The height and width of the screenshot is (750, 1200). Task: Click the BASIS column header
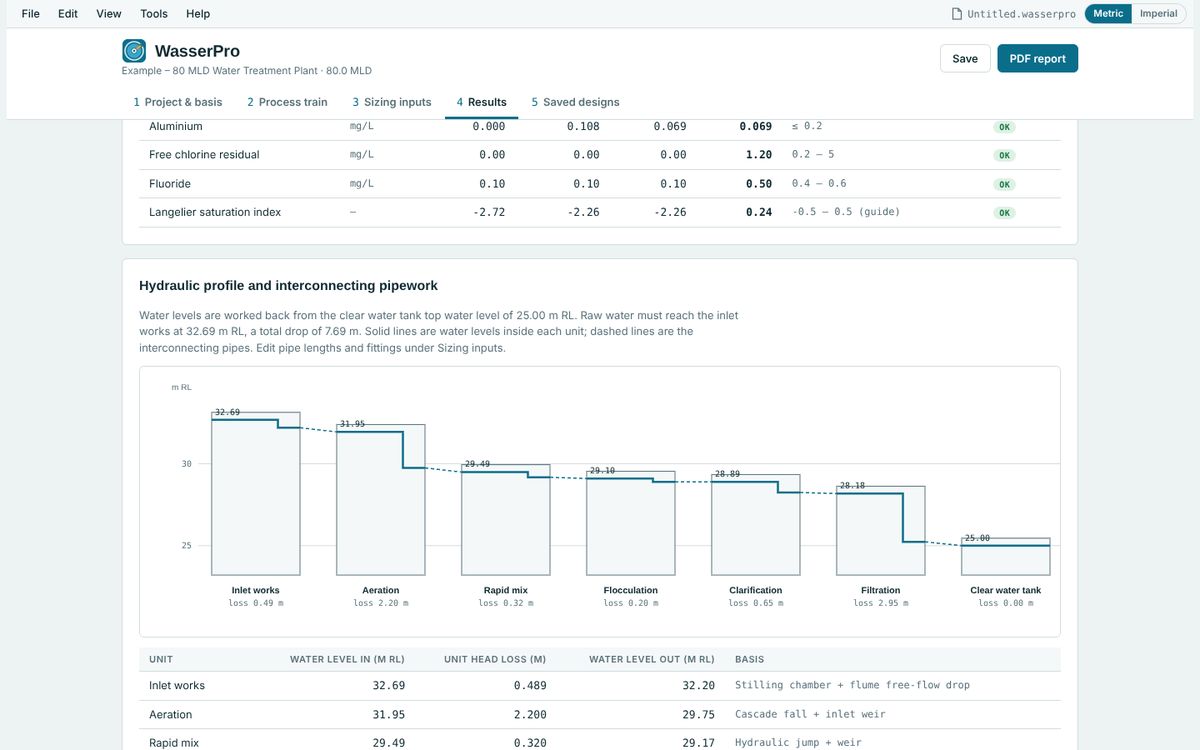pyautogui.click(x=751, y=660)
